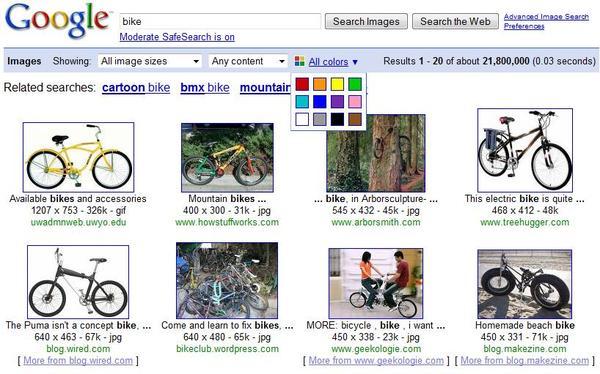Image resolution: width=600 pixels, height=374 pixels.
Task: Click the bmx bike related search
Action: click(205, 88)
